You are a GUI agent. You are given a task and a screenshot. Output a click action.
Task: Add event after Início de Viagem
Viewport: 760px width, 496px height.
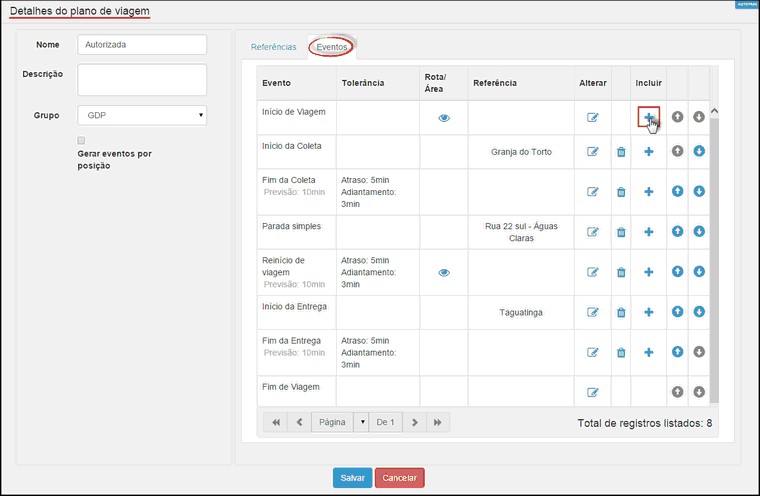[649, 117]
